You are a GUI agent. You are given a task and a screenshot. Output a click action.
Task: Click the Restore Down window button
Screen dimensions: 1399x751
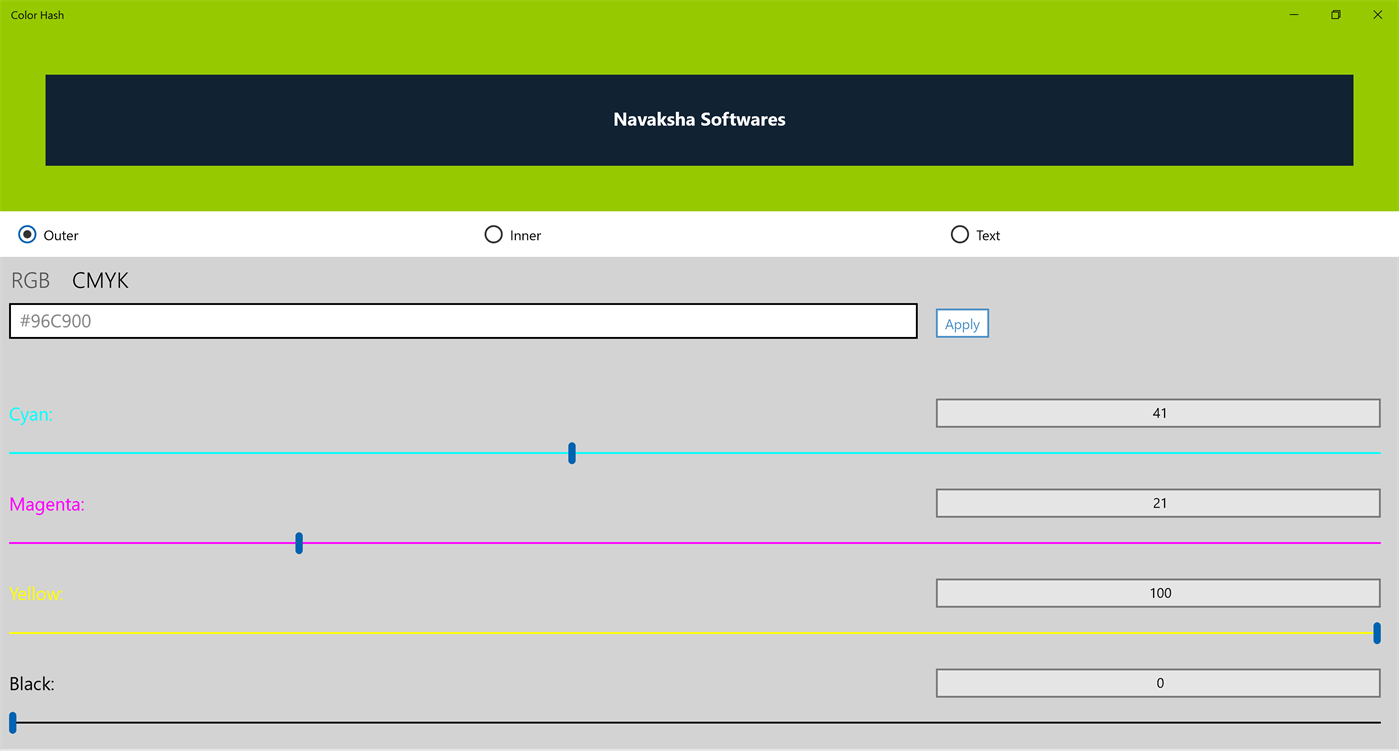1335,14
